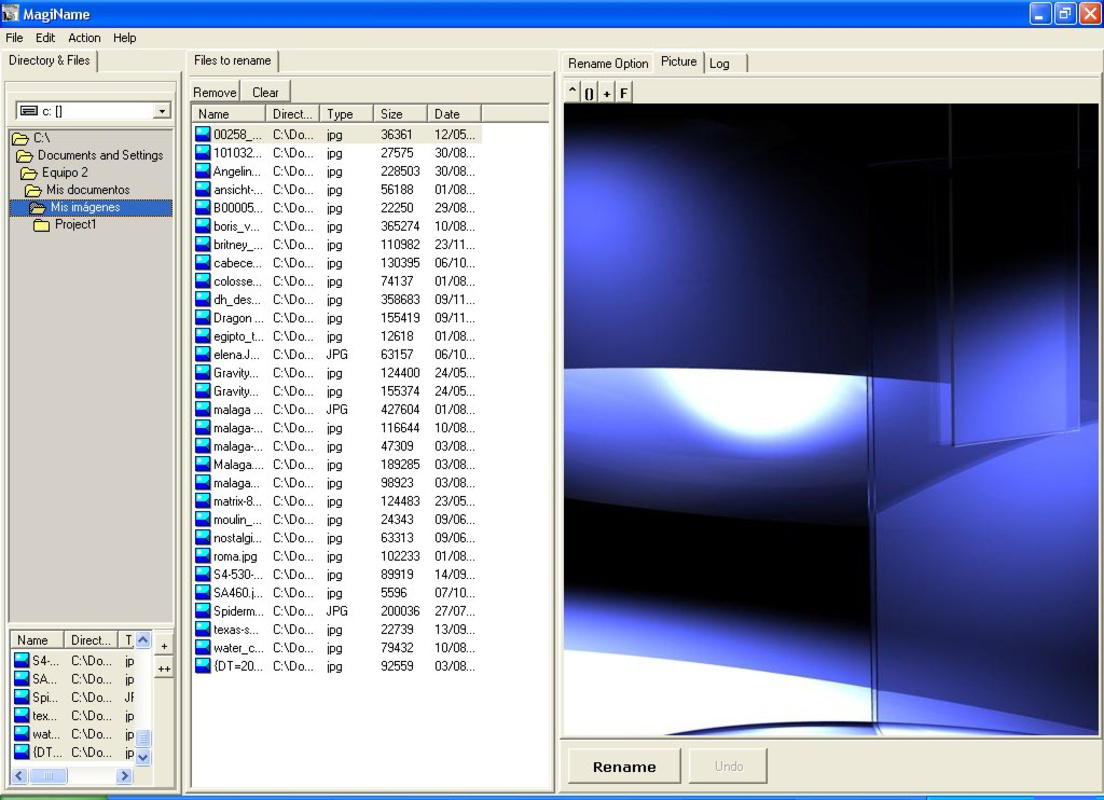The width and height of the screenshot is (1104, 800).
Task: Click the image icon of roma.jpg
Action: 203,556
